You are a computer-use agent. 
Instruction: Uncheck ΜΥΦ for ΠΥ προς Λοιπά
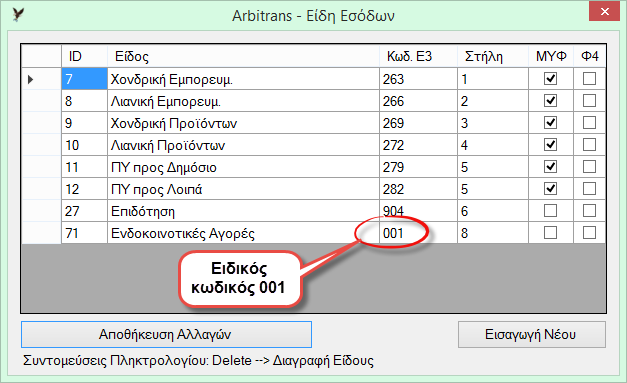(x=550, y=189)
